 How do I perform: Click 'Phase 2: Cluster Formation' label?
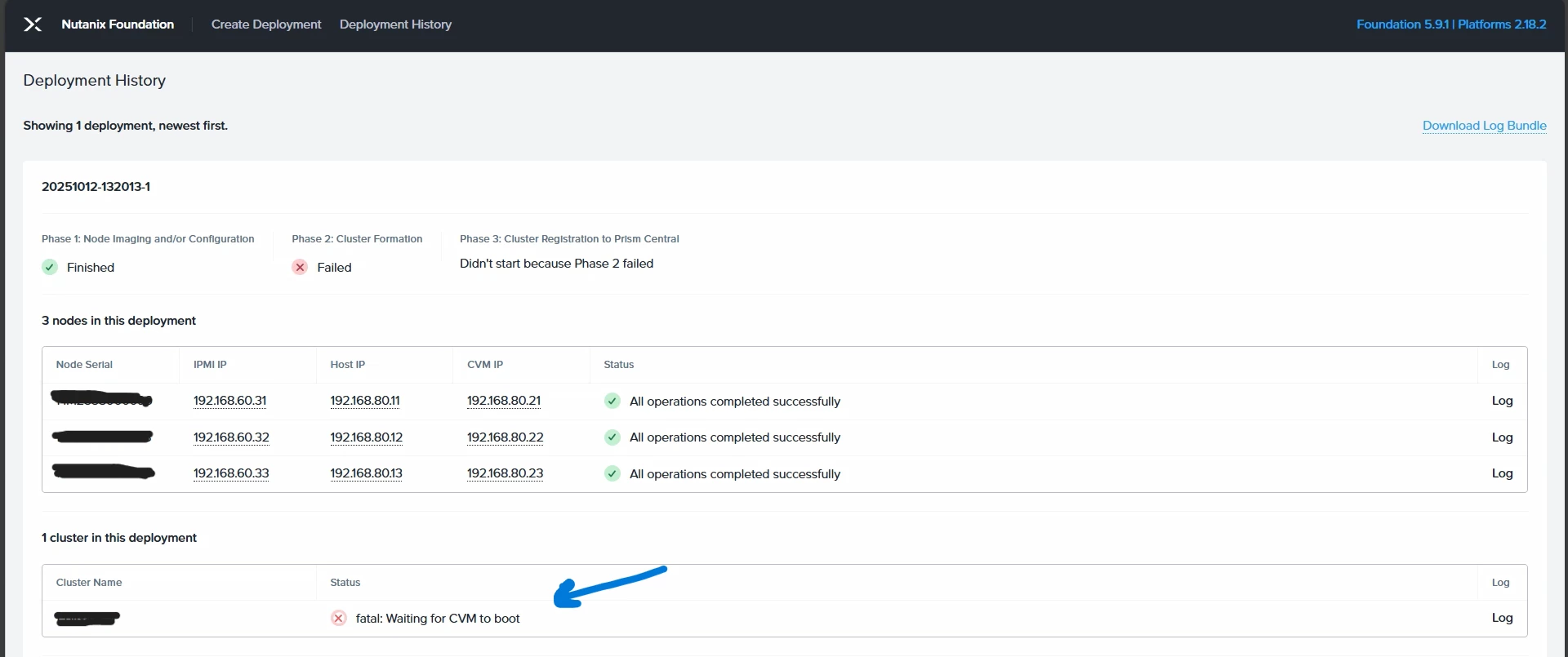tap(357, 239)
